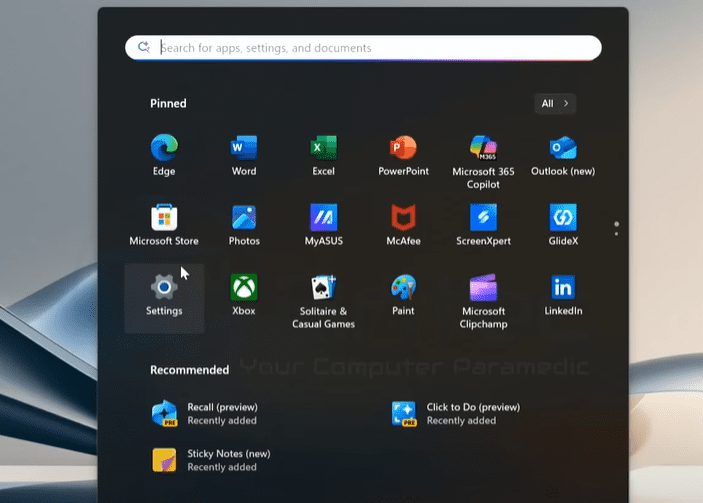This screenshot has height=503, width=703.
Task: Open the Edge browser icon
Action: click(x=164, y=149)
